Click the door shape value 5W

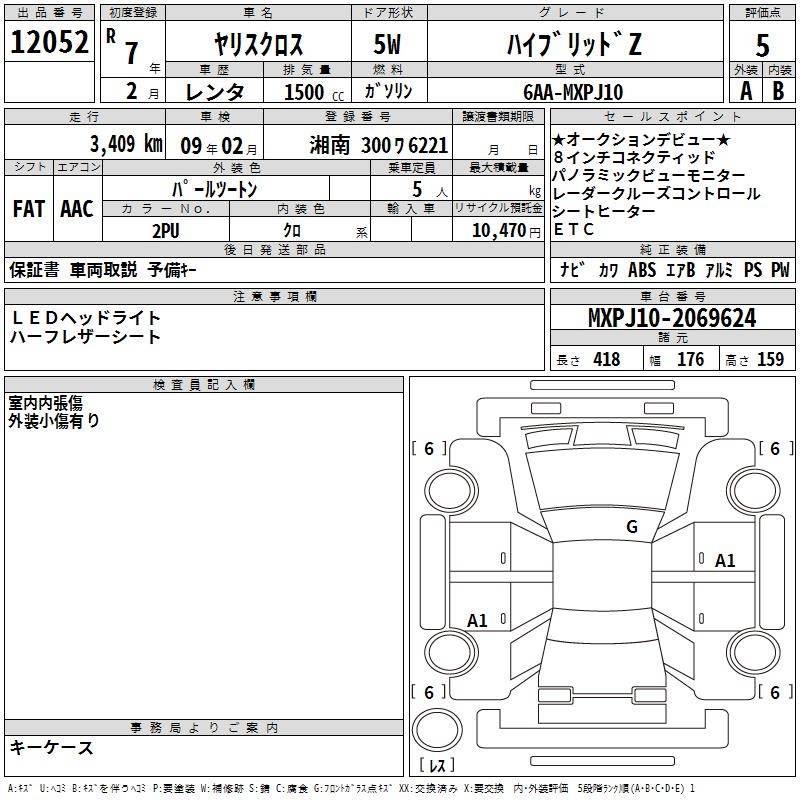click(x=387, y=44)
